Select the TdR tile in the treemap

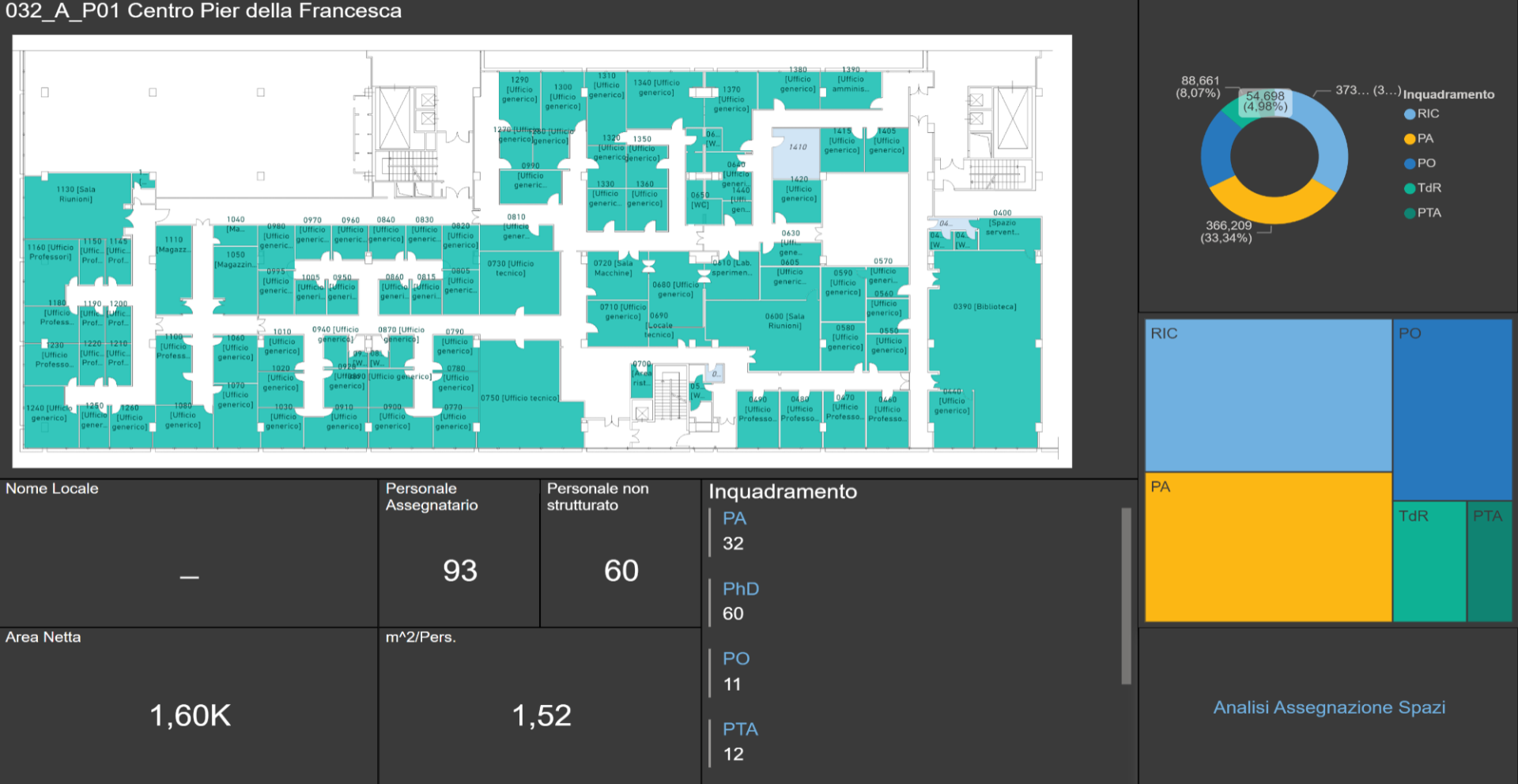pos(1429,561)
